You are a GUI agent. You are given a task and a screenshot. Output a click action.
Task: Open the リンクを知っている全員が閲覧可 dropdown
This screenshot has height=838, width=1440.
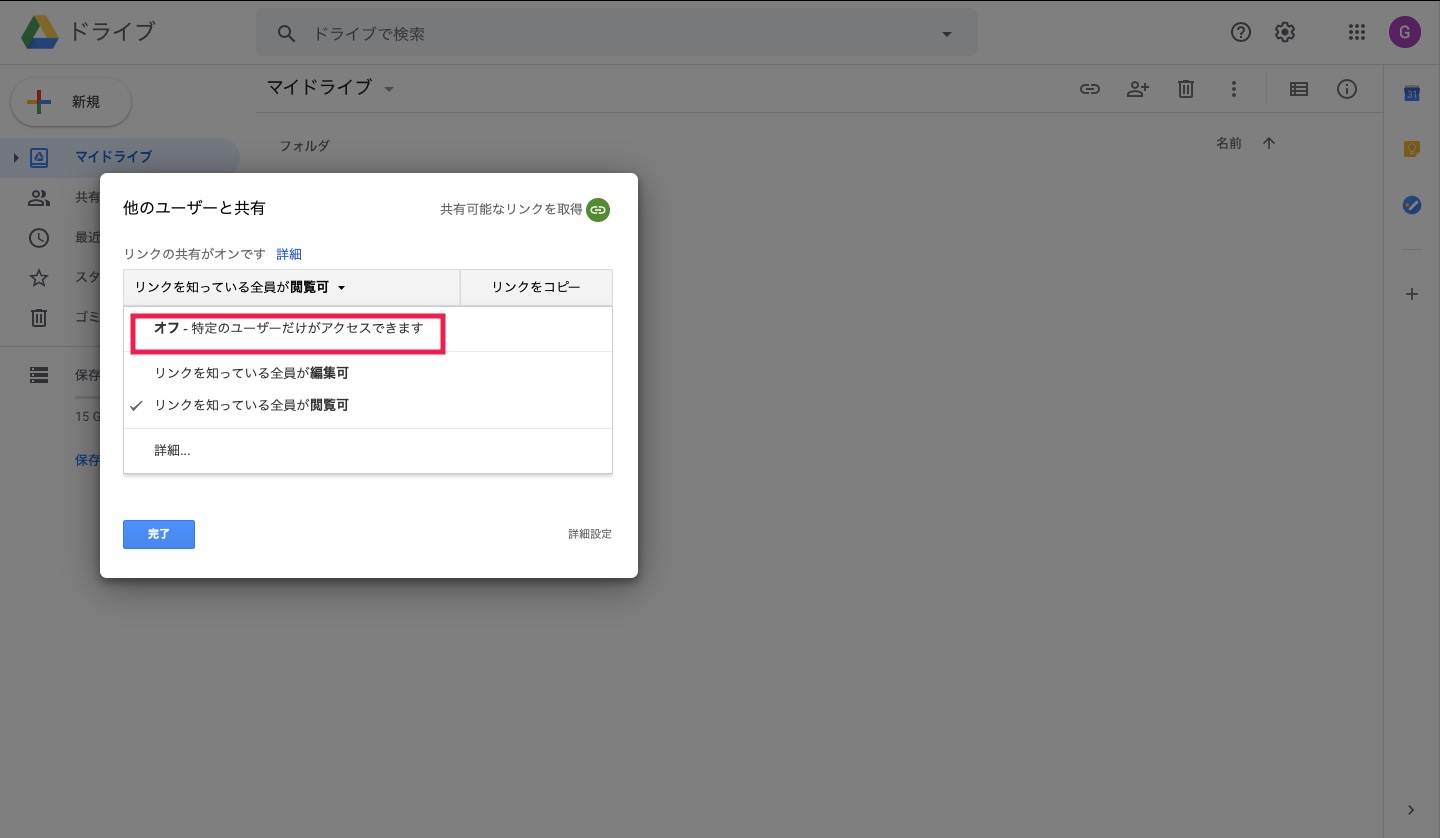coord(291,287)
